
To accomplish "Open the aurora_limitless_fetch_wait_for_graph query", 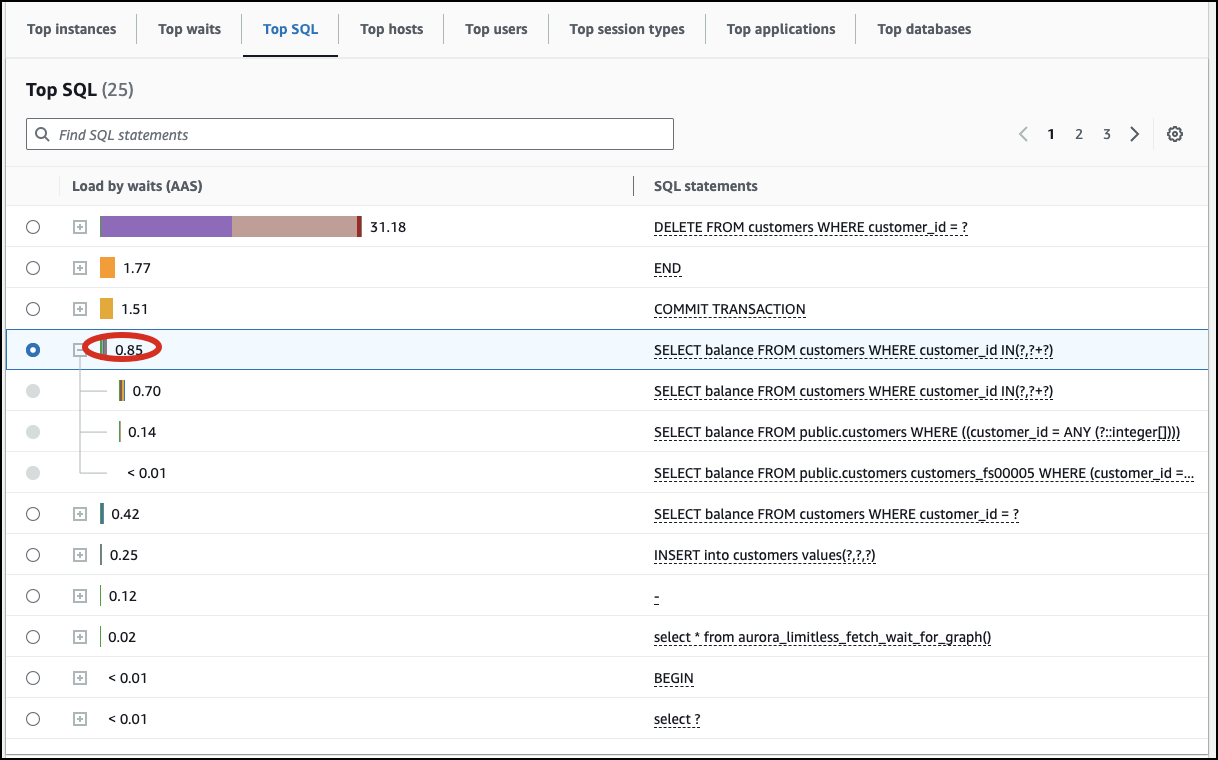I will [x=821, y=636].
